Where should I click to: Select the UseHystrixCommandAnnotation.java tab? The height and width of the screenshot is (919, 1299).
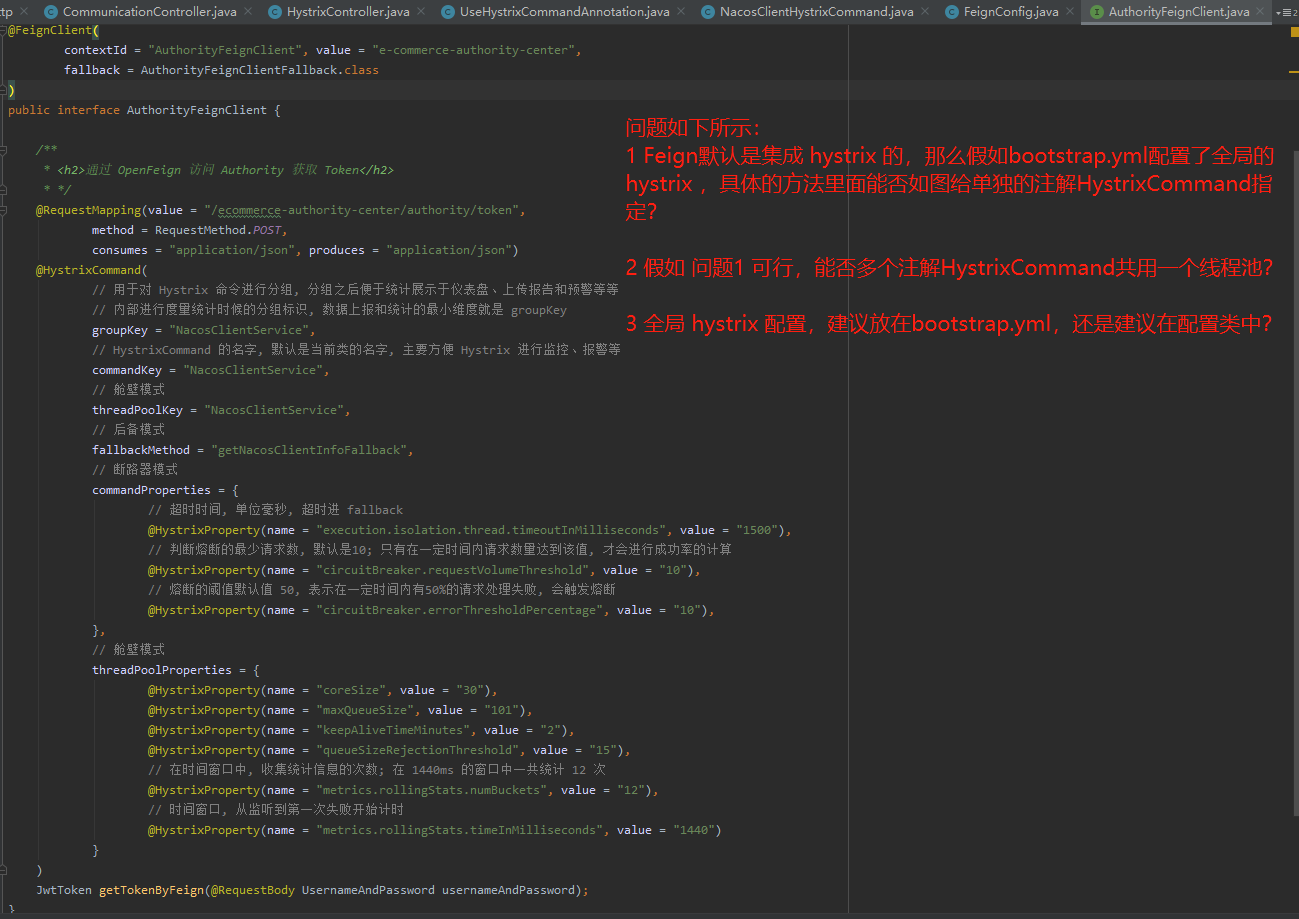pos(564,12)
